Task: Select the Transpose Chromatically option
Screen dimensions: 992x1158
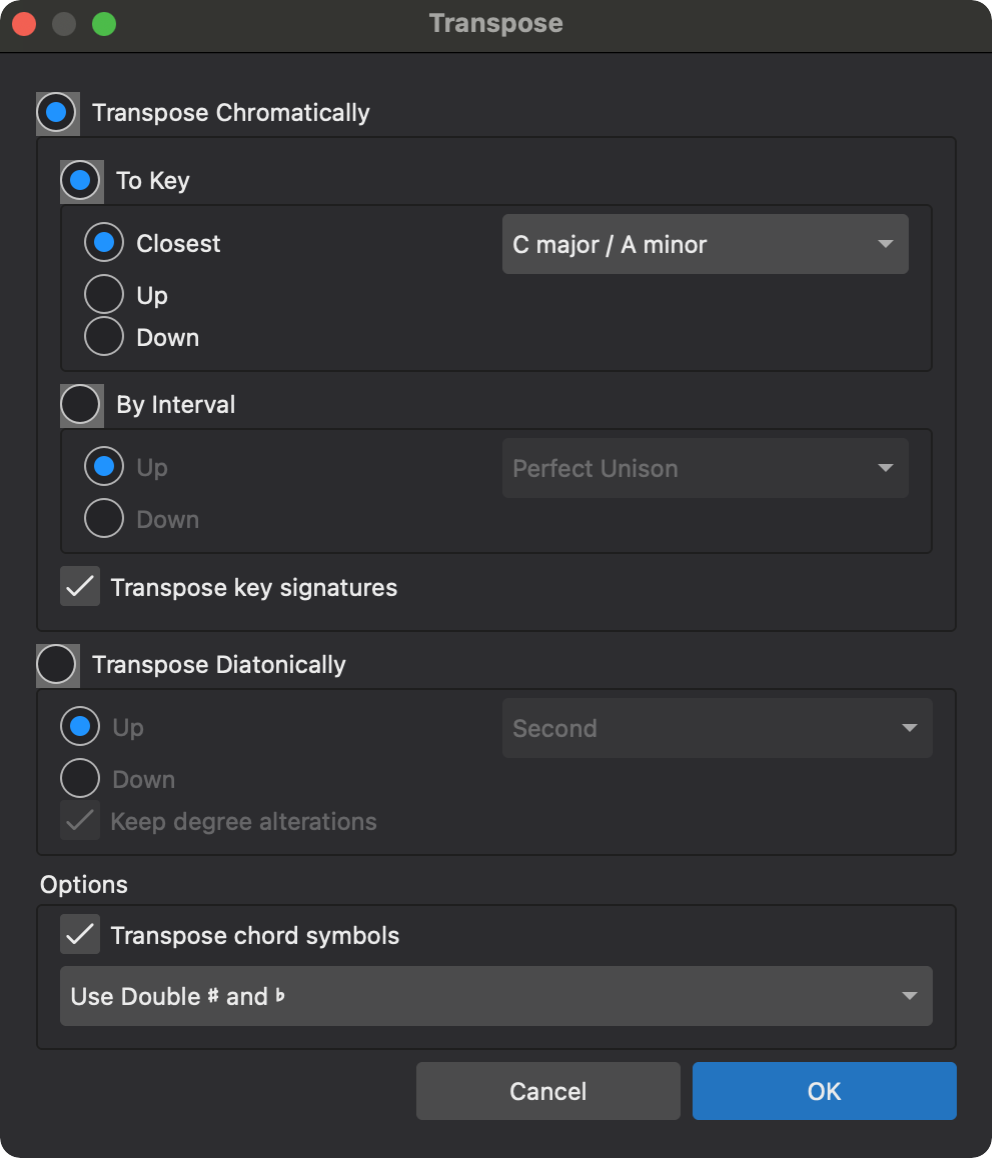Action: pos(57,112)
